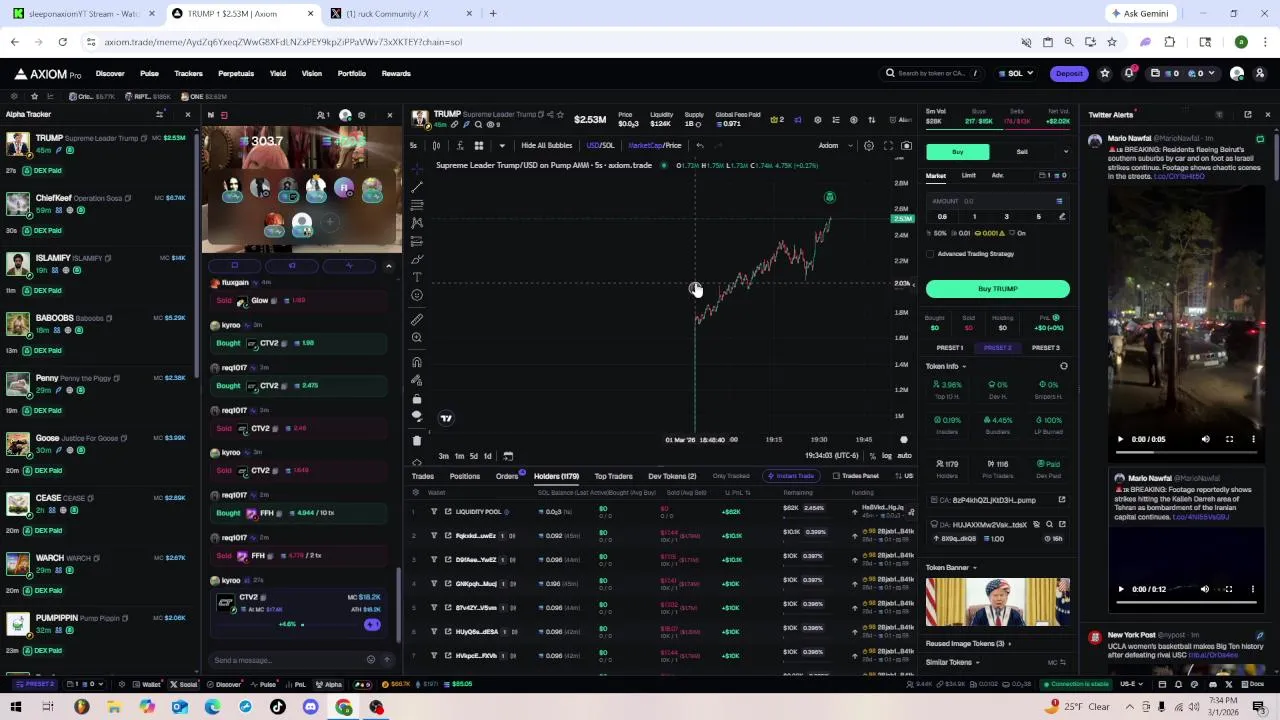This screenshot has width=1280, height=720.
Task: Select the trend line drawing tool
Action: click(417, 186)
